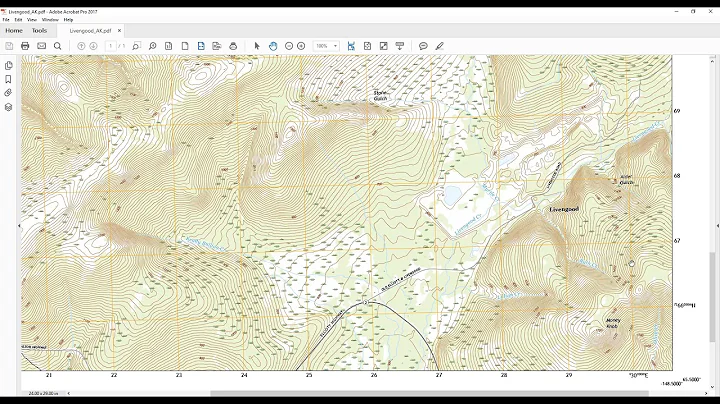Click the fit one full page icon
The width and height of the screenshot is (720, 404).
[x=367, y=46]
